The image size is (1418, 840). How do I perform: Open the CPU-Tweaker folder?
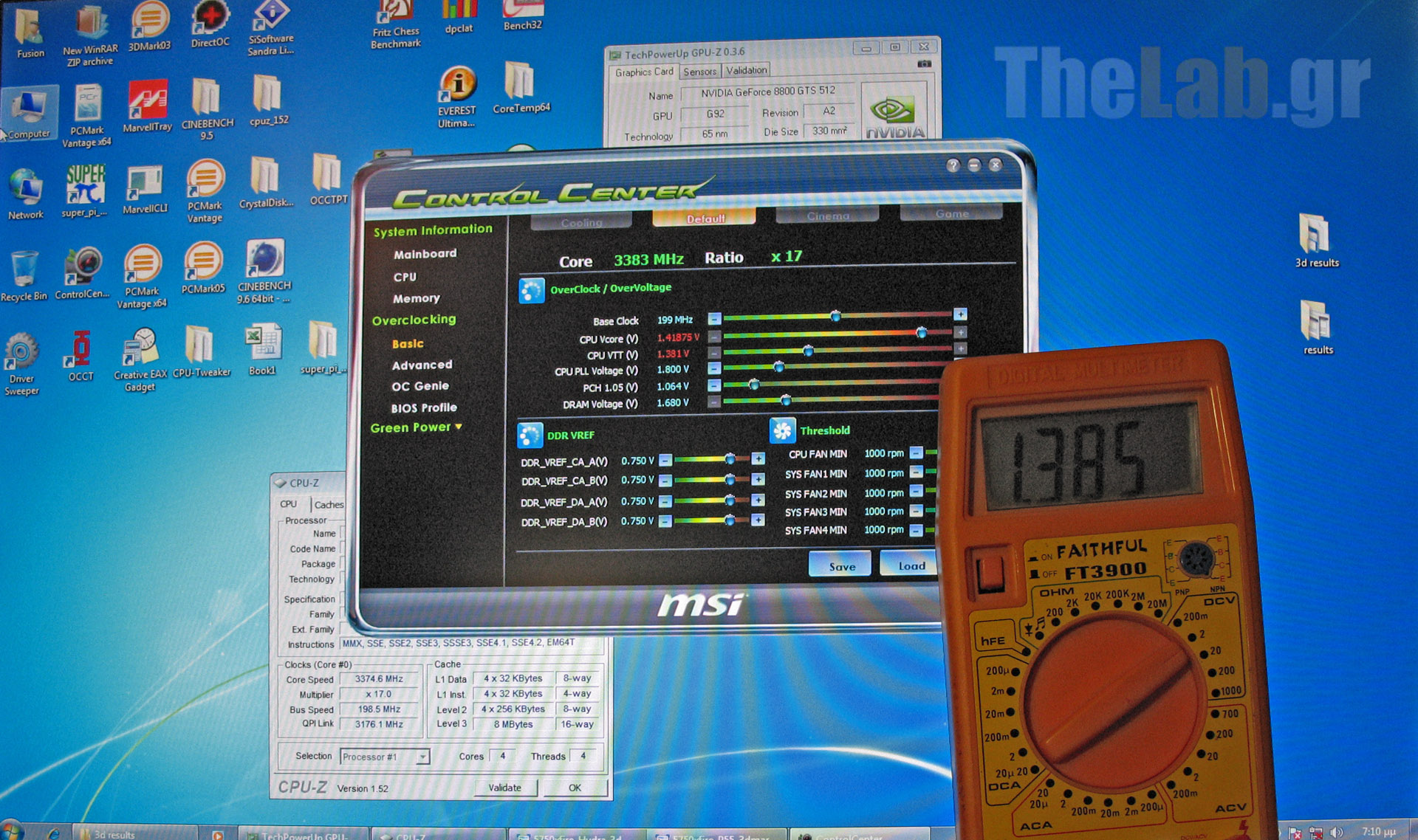click(x=202, y=351)
